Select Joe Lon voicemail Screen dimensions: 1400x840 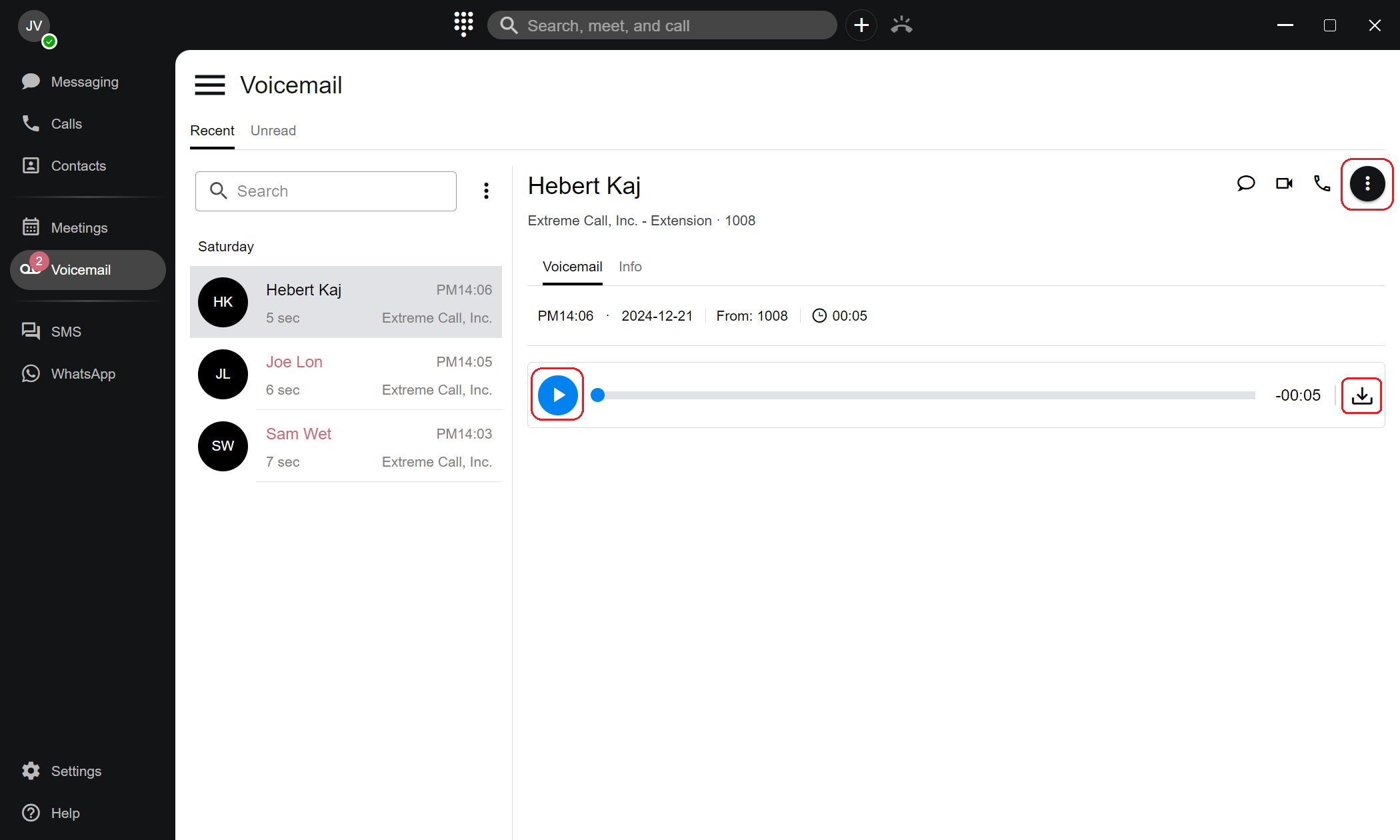click(x=347, y=375)
